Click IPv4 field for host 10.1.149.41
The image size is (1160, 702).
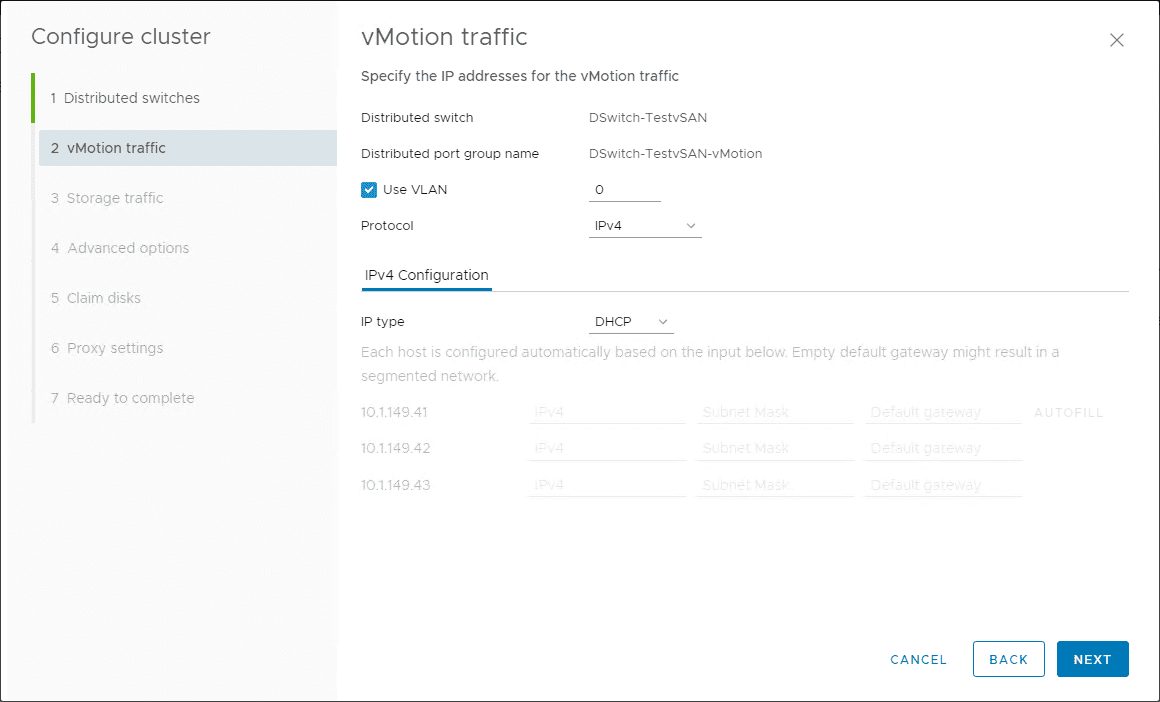click(606, 412)
